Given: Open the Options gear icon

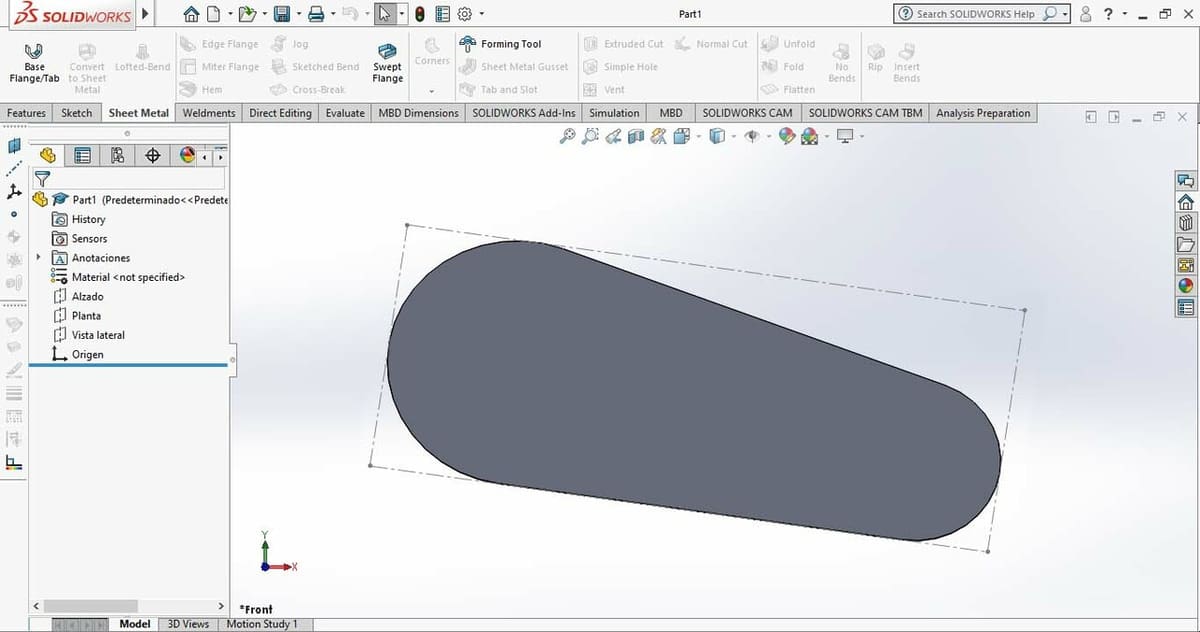Looking at the screenshot, I should click(x=464, y=14).
